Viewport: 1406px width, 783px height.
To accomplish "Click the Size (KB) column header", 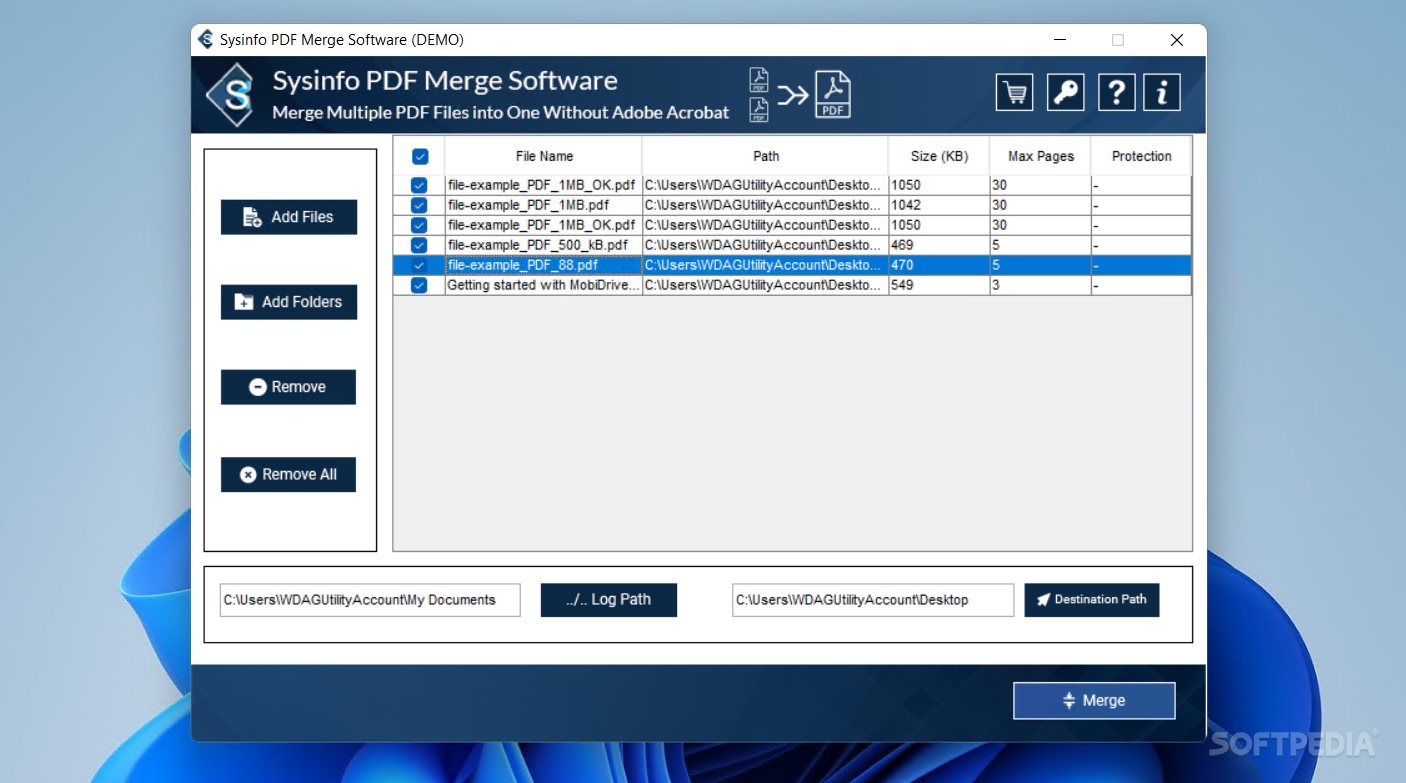I will (939, 156).
